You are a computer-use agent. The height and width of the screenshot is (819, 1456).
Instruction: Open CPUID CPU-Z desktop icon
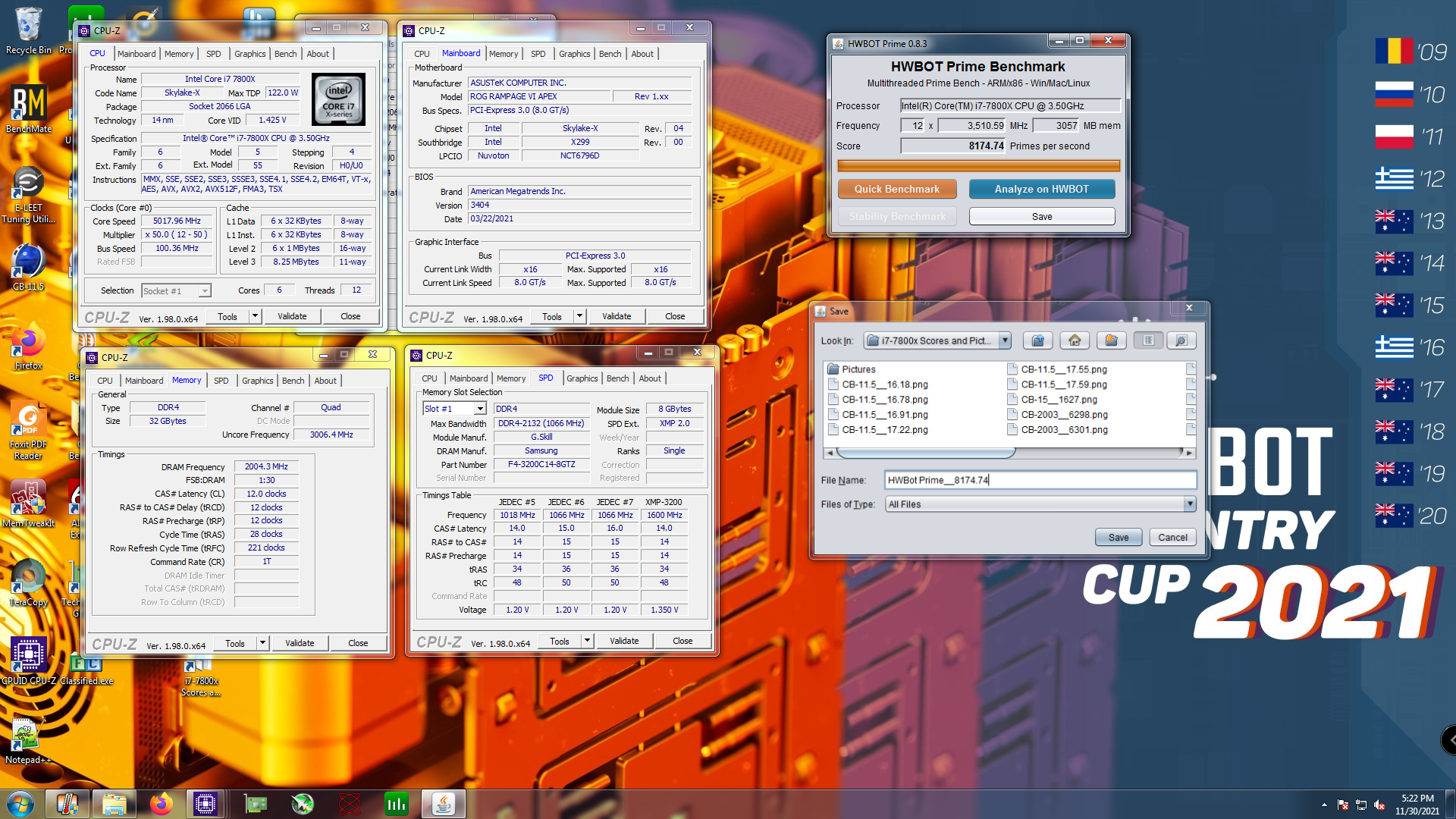tap(29, 661)
